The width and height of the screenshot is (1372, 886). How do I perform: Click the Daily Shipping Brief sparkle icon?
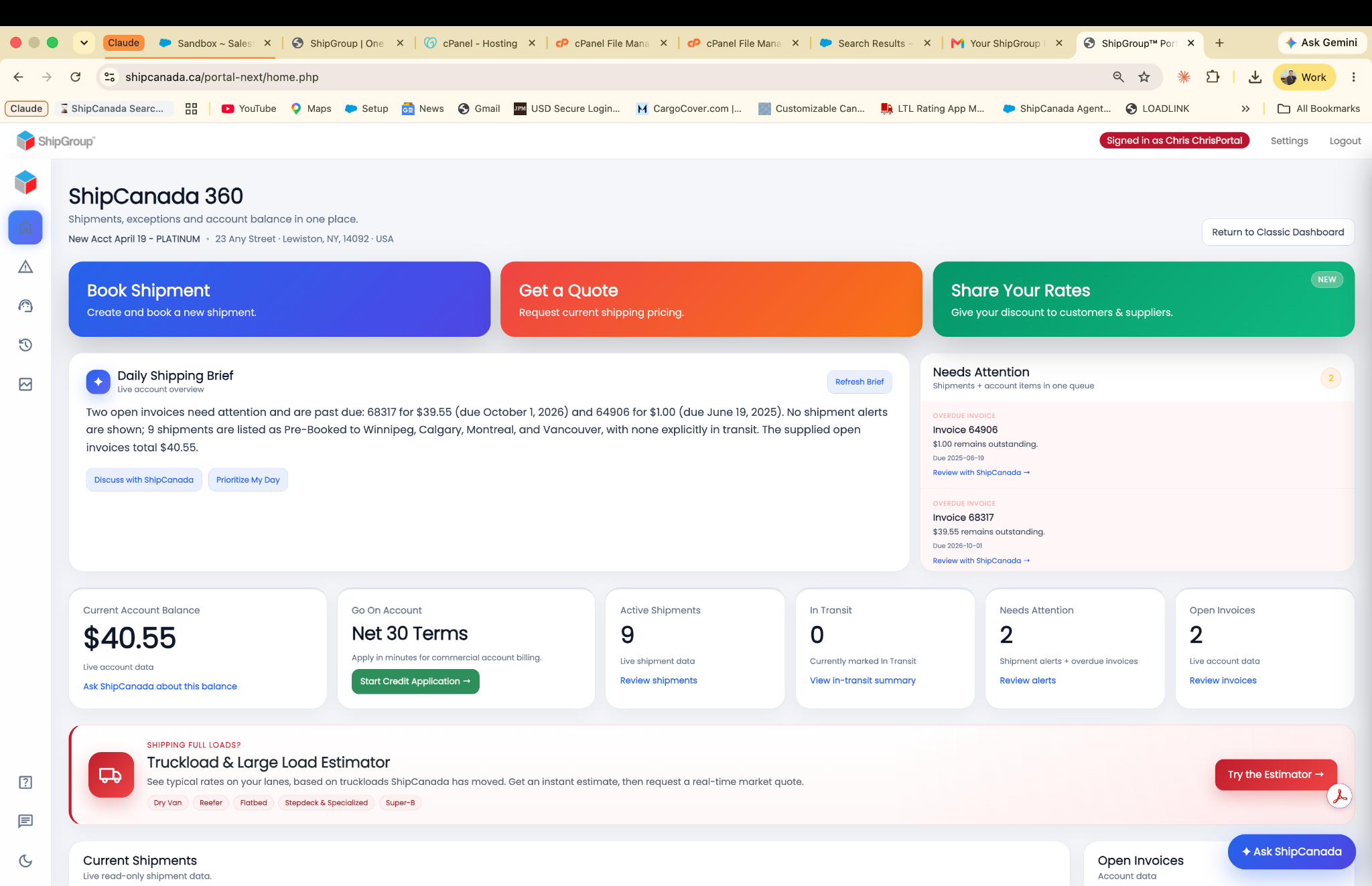tap(98, 382)
